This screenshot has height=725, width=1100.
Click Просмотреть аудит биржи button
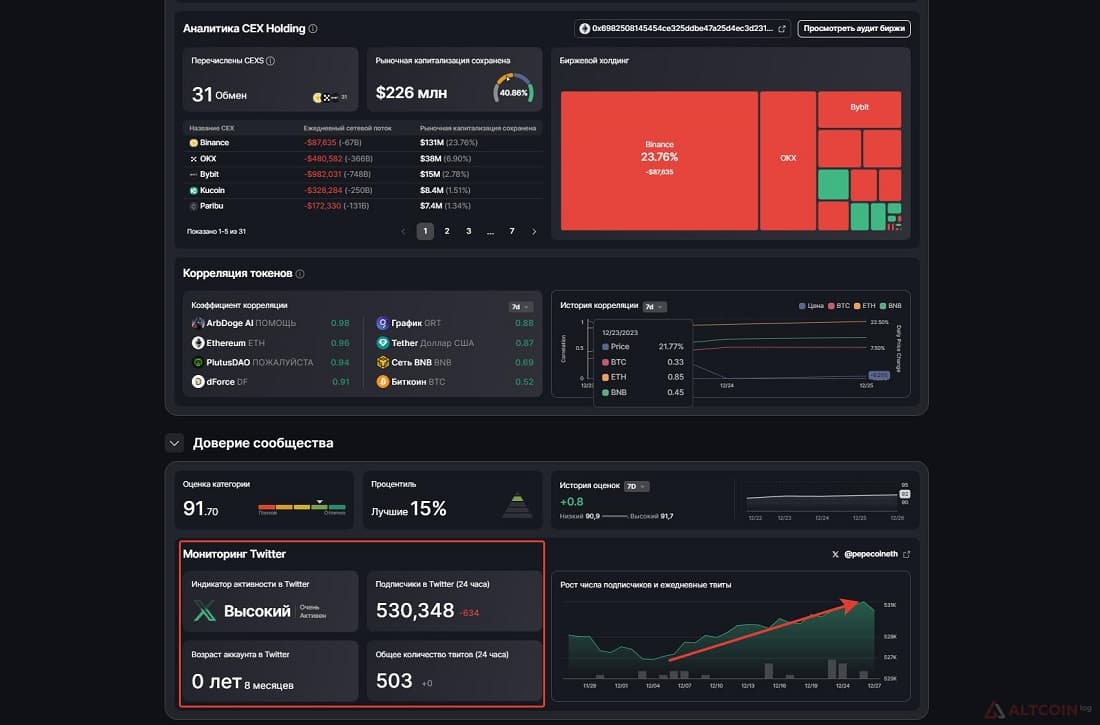pyautogui.click(x=854, y=29)
